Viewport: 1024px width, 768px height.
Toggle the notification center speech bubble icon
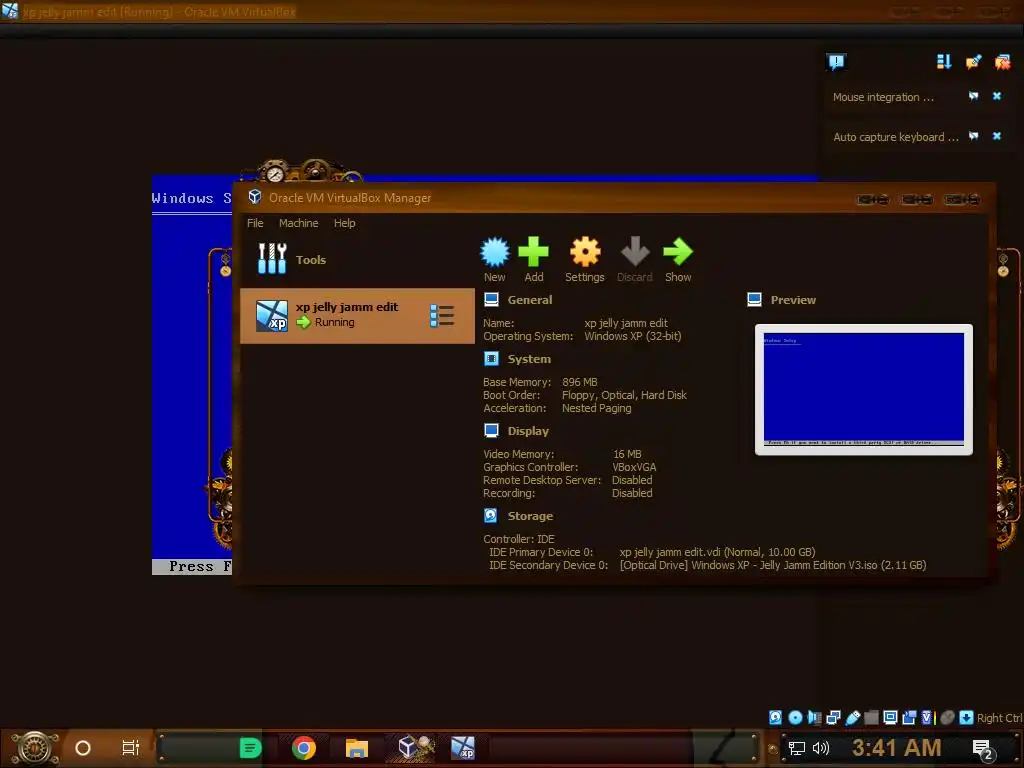(836, 61)
